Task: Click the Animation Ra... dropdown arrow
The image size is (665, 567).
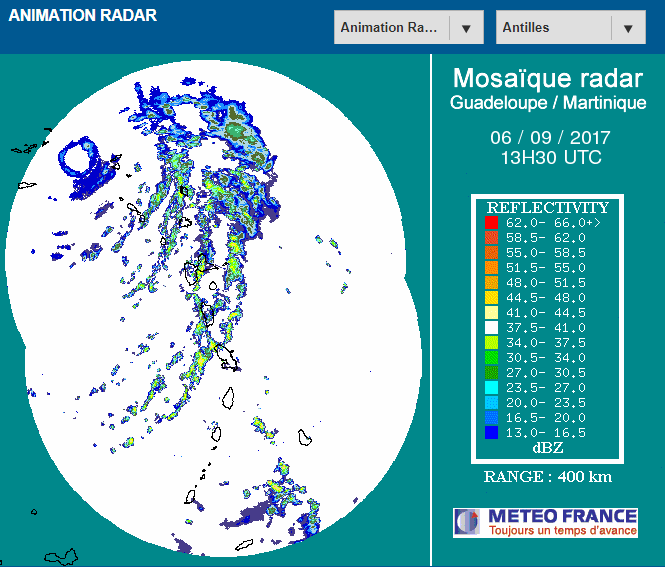Action: point(466,28)
